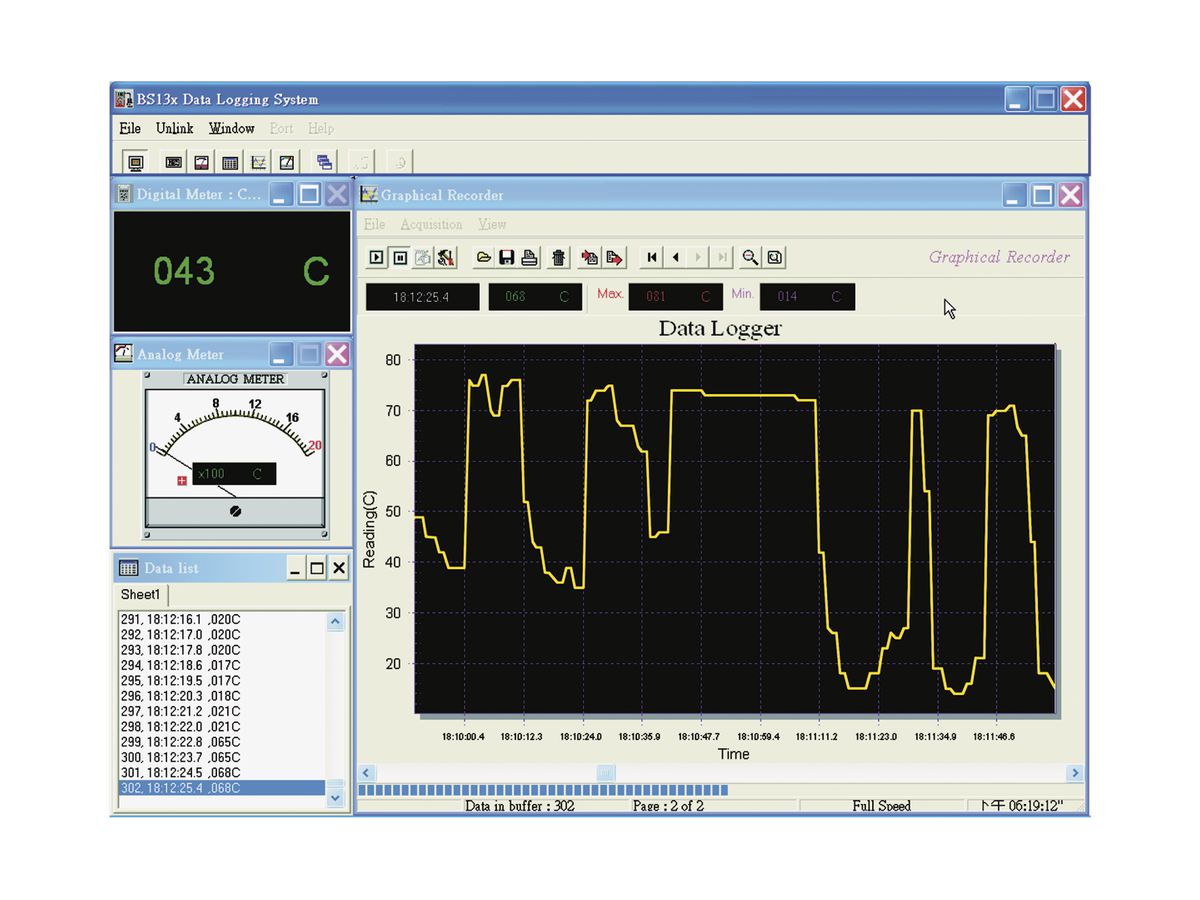Viewport: 1200px width, 900px height.
Task: Select data row 296, 18:12:20.3 ,018C
Action: (222, 696)
